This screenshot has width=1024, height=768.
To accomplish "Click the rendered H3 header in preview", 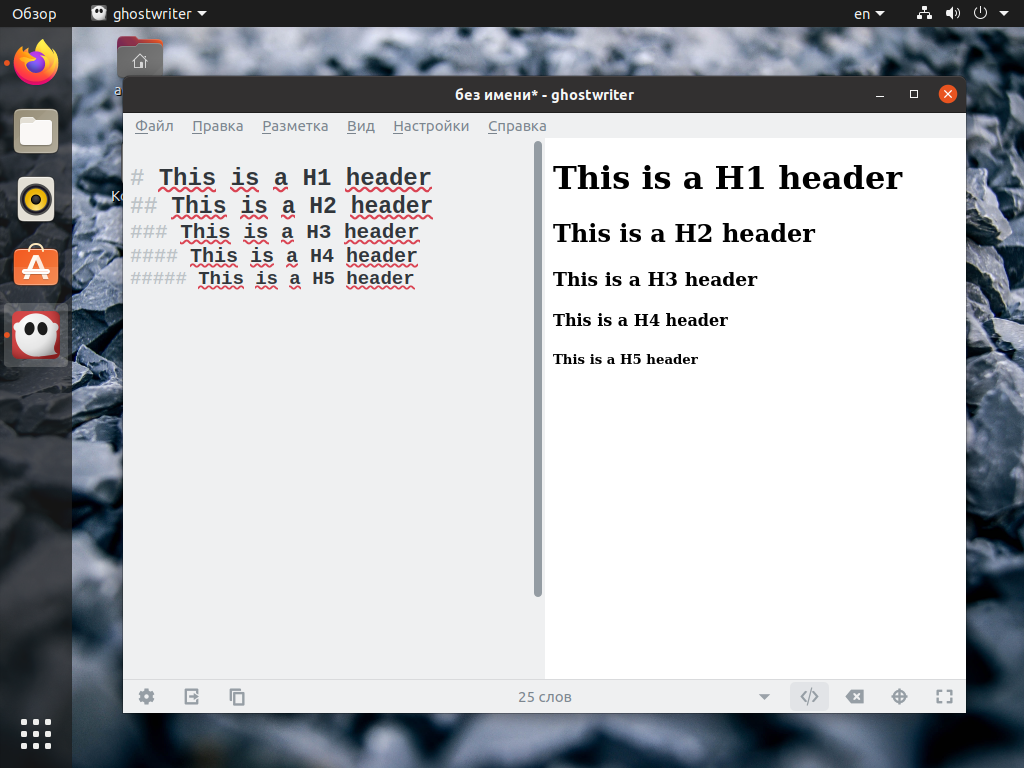I will click(x=655, y=280).
